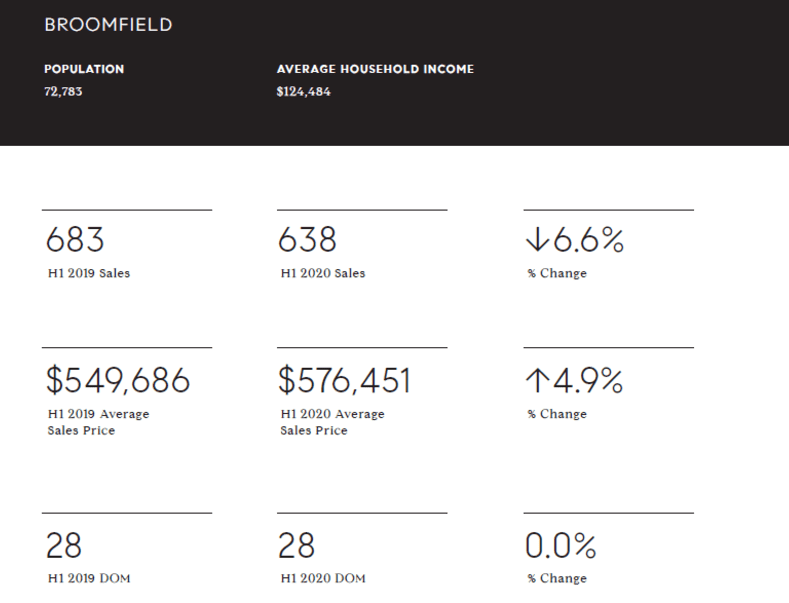Click the H1 2020 DOM label
This screenshot has width=789, height=603.
coord(321,578)
